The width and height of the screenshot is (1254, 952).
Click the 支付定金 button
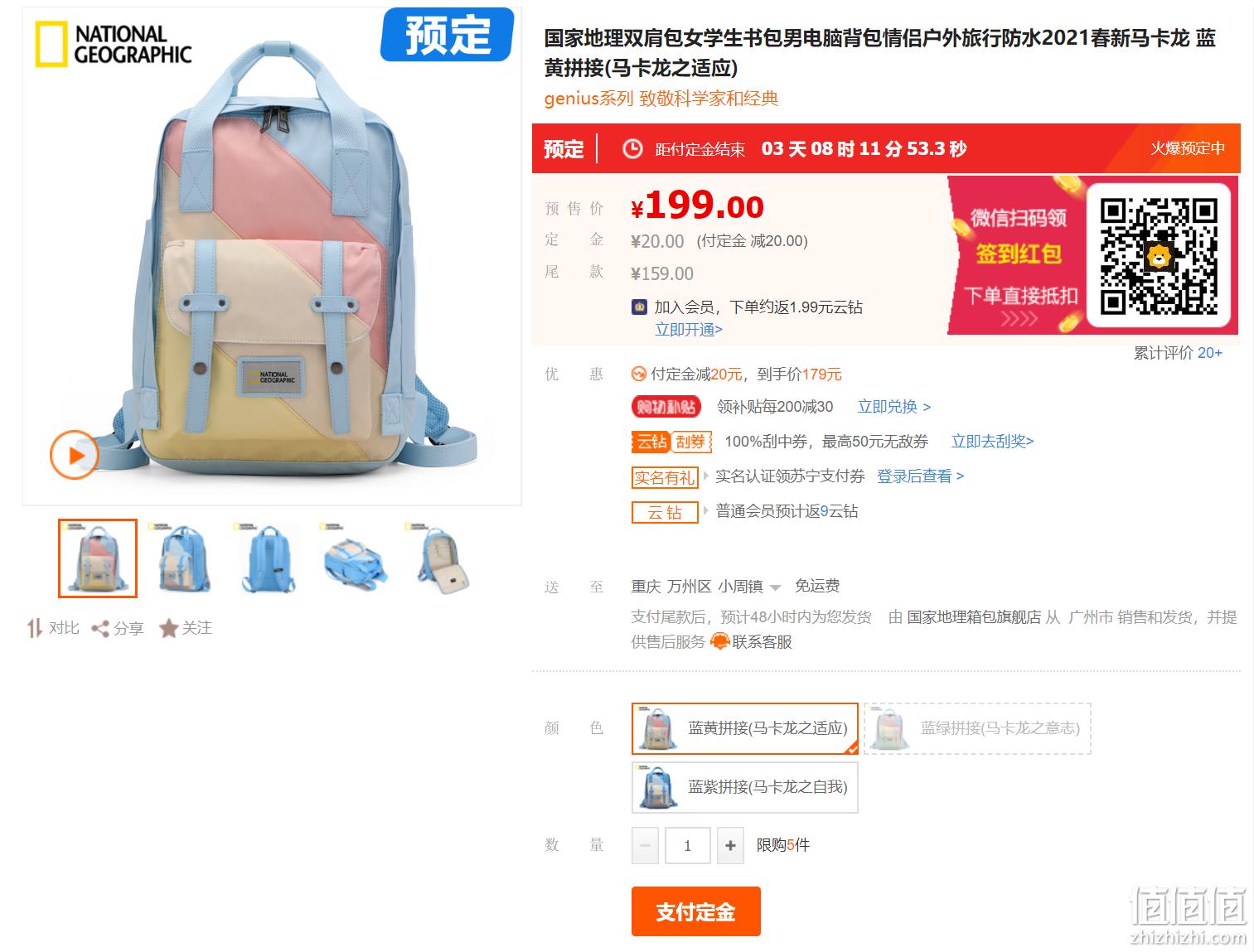696,911
